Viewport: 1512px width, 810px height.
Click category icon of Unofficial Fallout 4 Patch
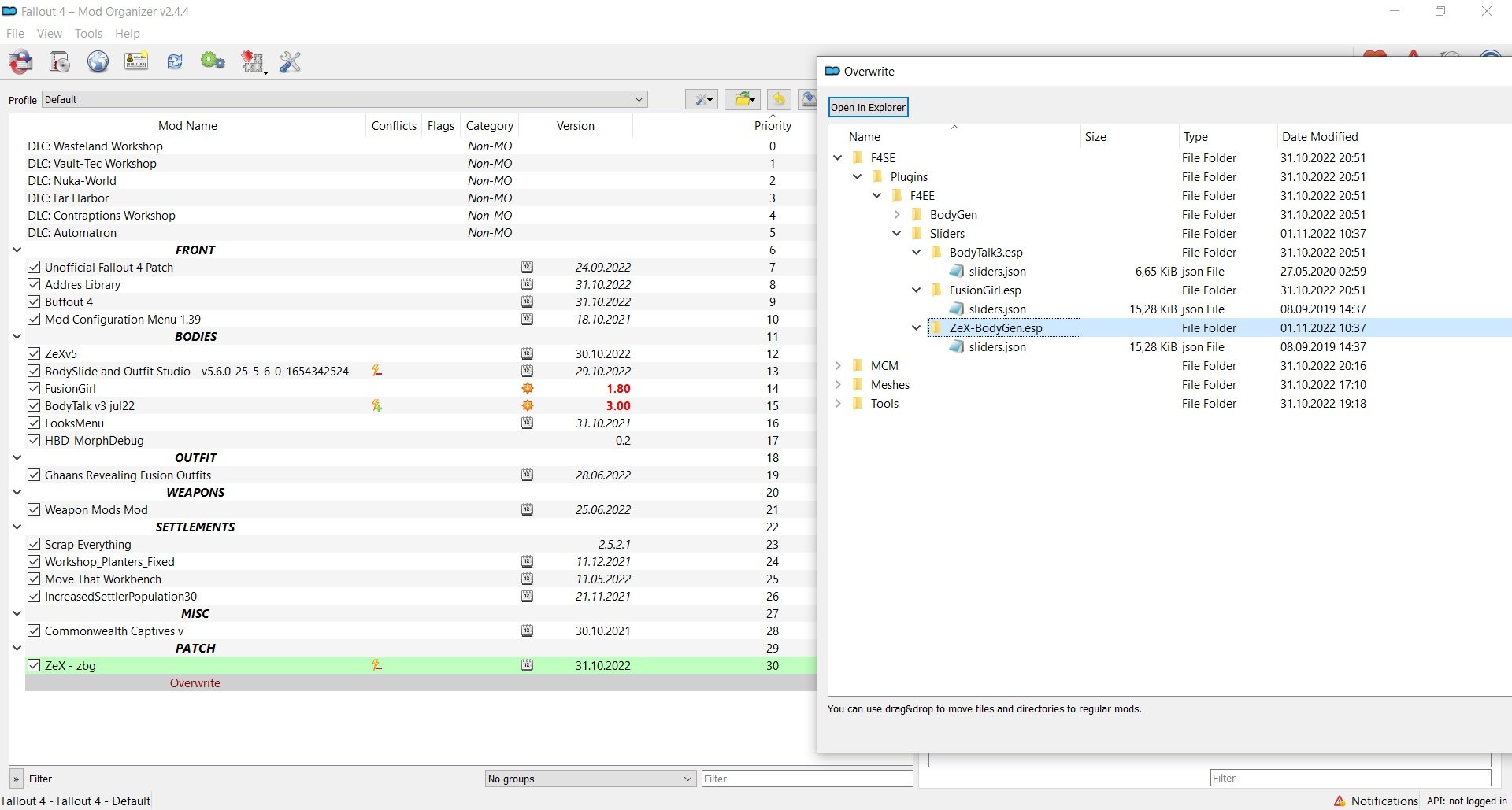[x=528, y=267]
